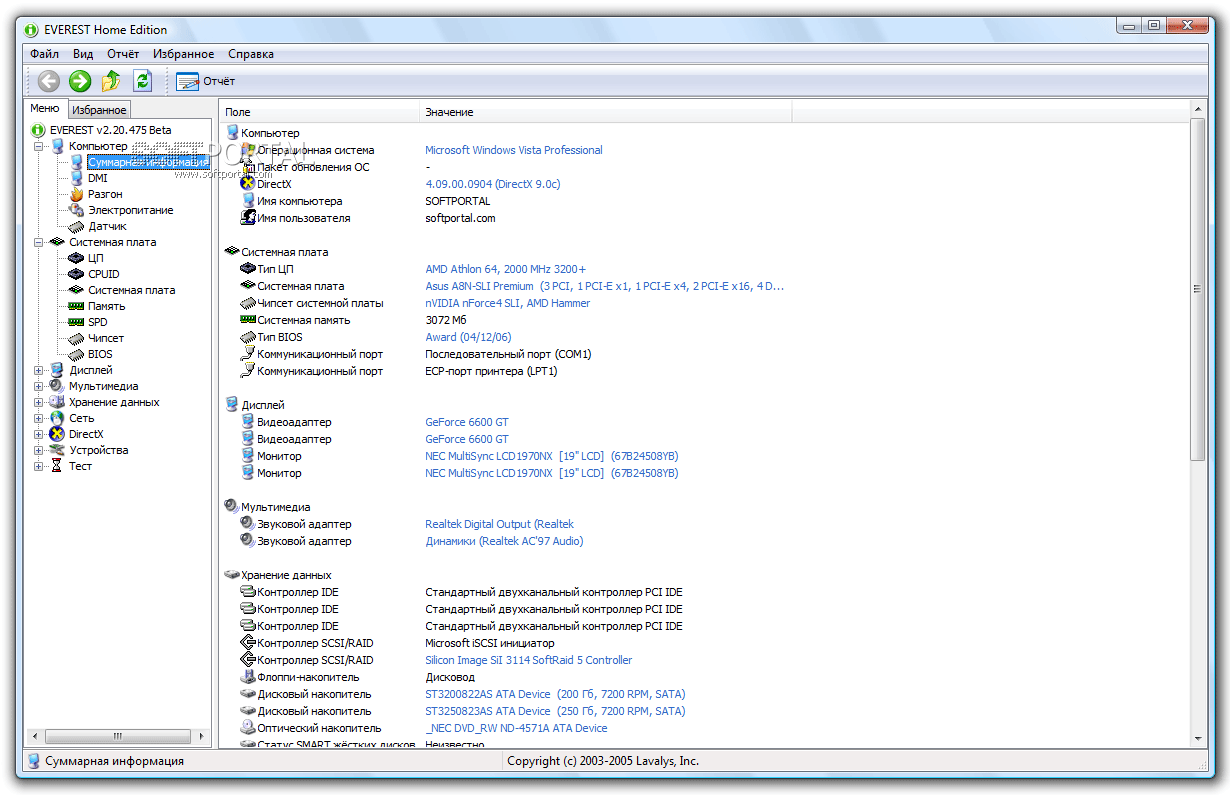Open the Отчёт menu in menu bar

click(x=123, y=54)
